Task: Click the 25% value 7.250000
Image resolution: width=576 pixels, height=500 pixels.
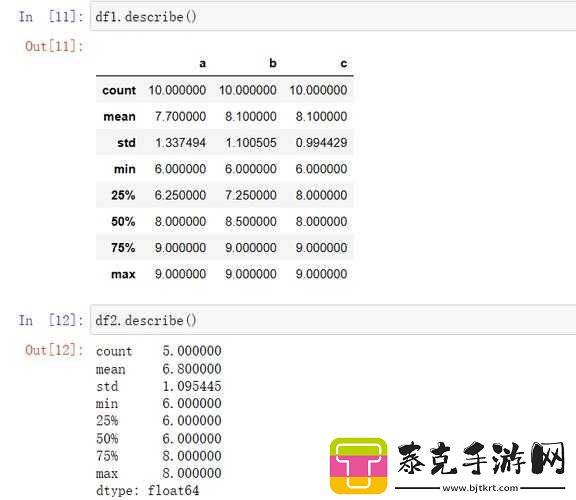Action: point(251,195)
